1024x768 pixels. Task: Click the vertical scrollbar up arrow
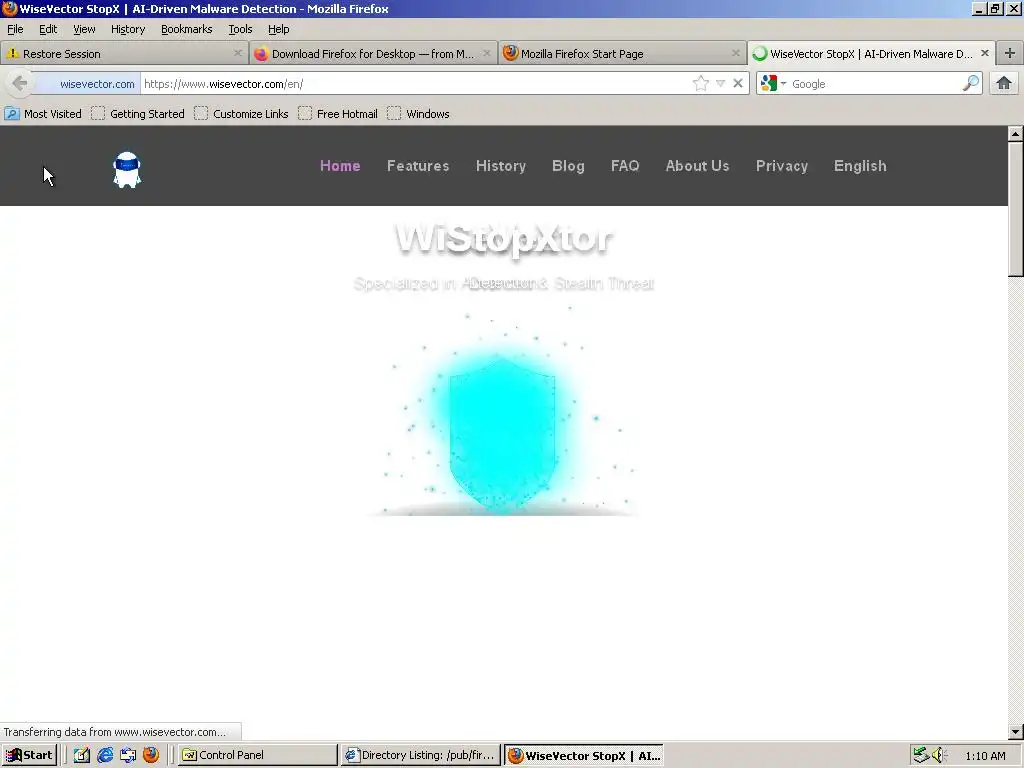[1015, 134]
